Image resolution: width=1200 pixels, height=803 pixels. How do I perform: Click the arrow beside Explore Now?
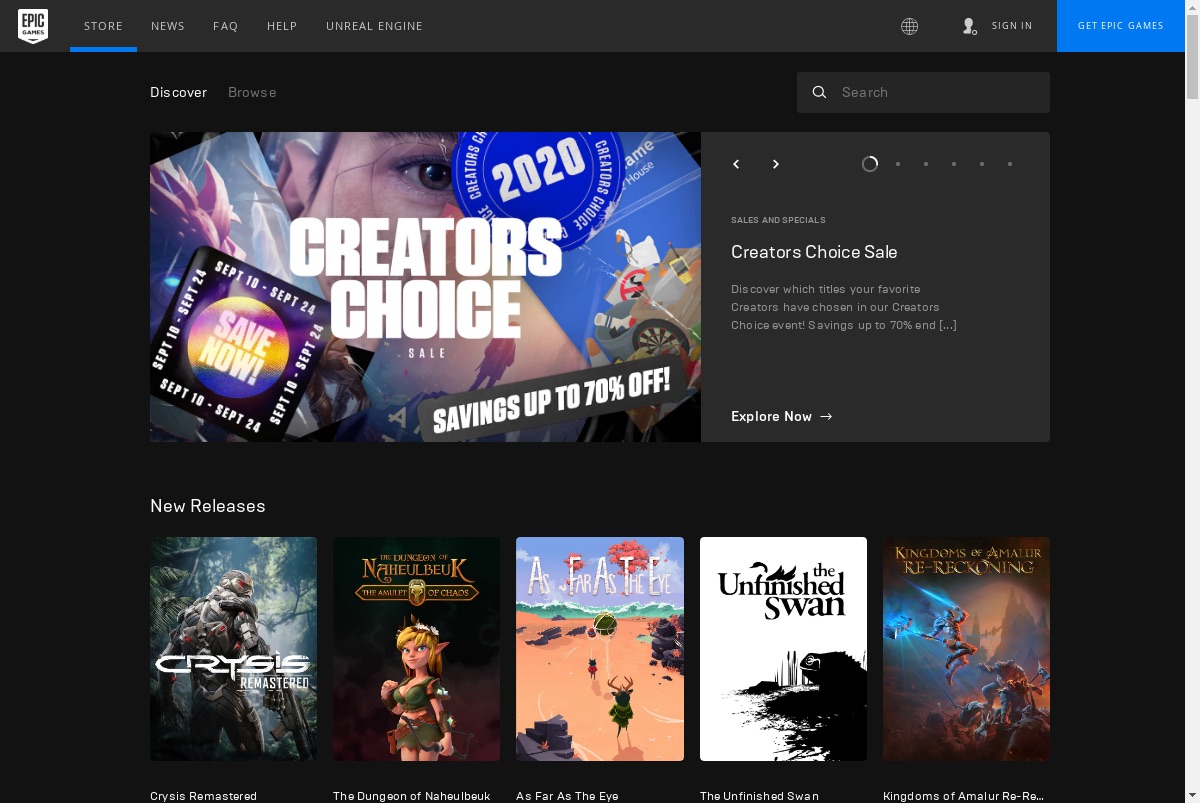click(826, 417)
